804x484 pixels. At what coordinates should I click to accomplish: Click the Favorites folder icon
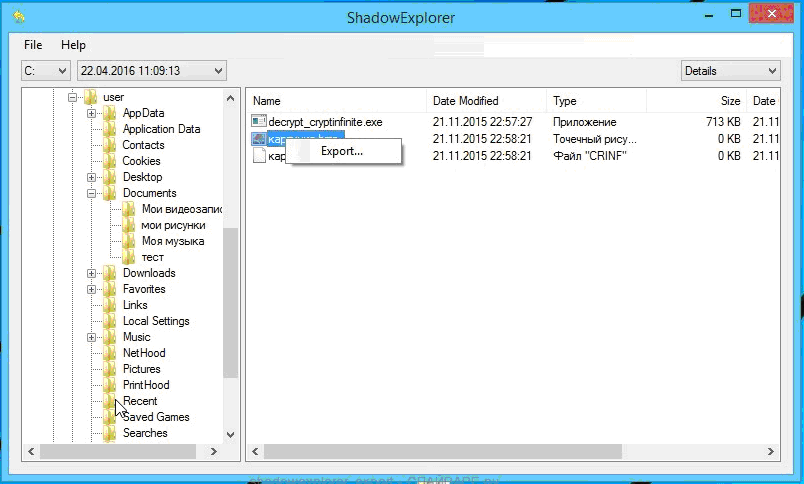109,289
